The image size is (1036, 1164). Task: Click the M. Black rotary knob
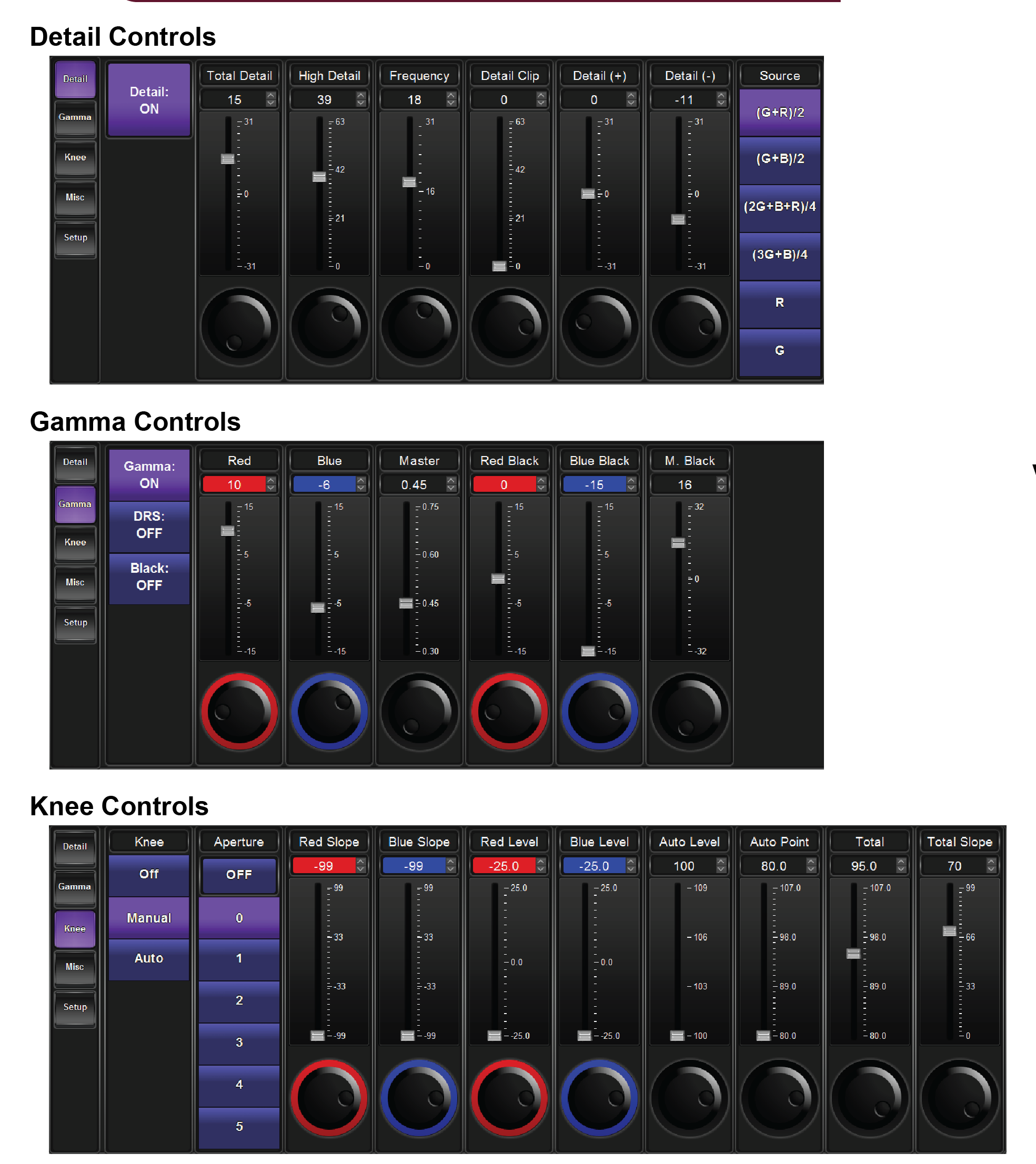tap(689, 712)
